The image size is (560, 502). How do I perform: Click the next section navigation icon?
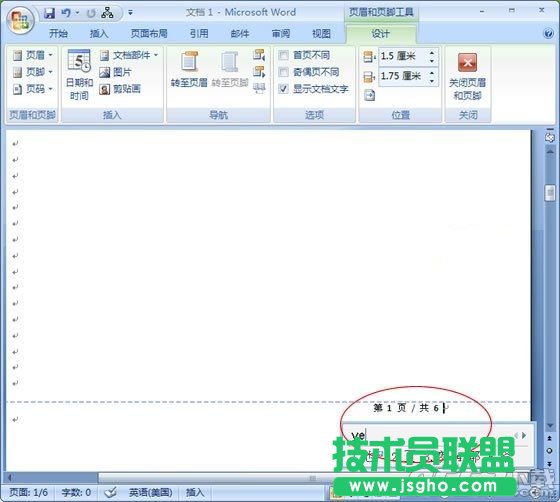[x=259, y=71]
